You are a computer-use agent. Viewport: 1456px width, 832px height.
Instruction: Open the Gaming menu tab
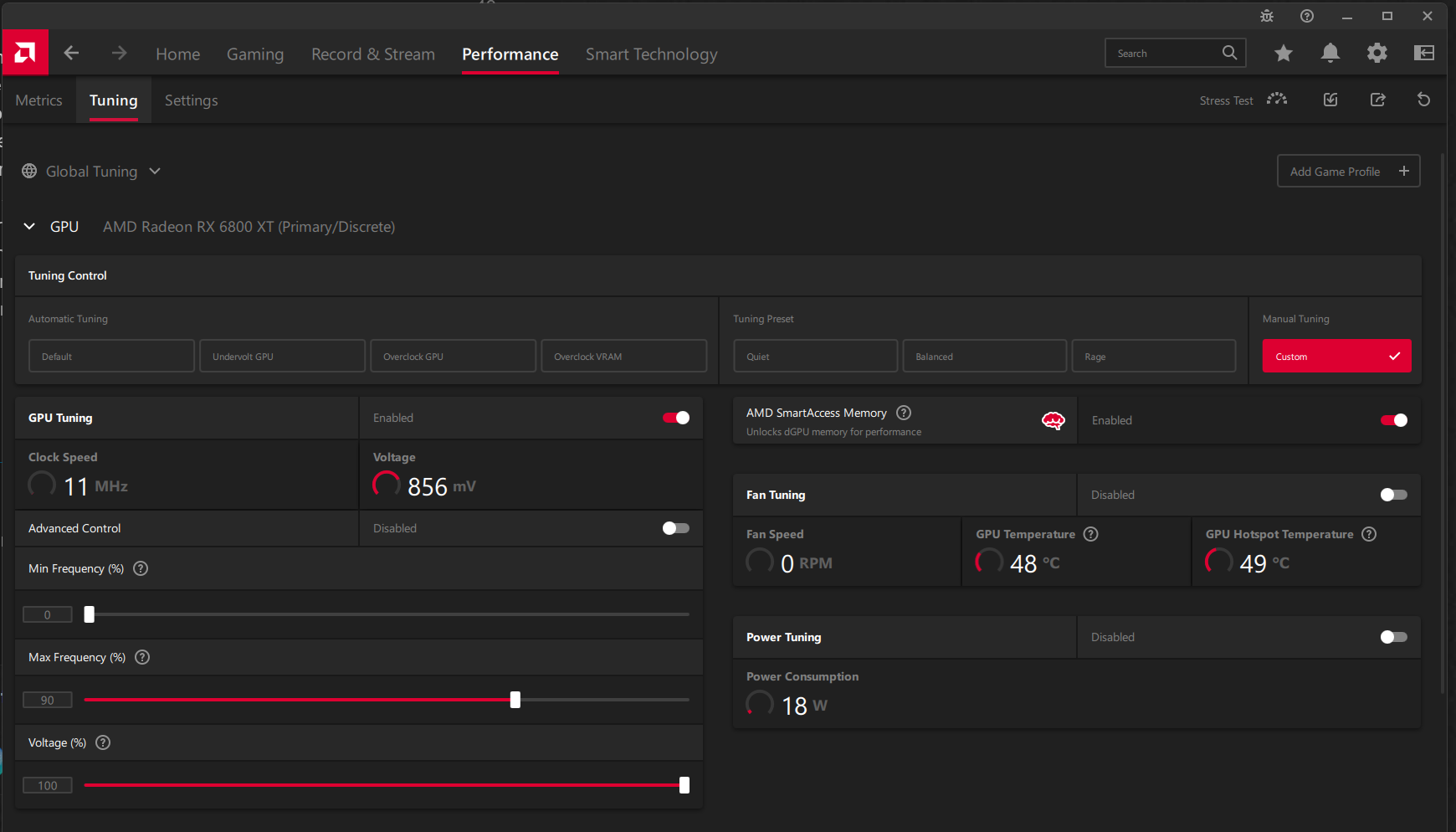tap(255, 54)
